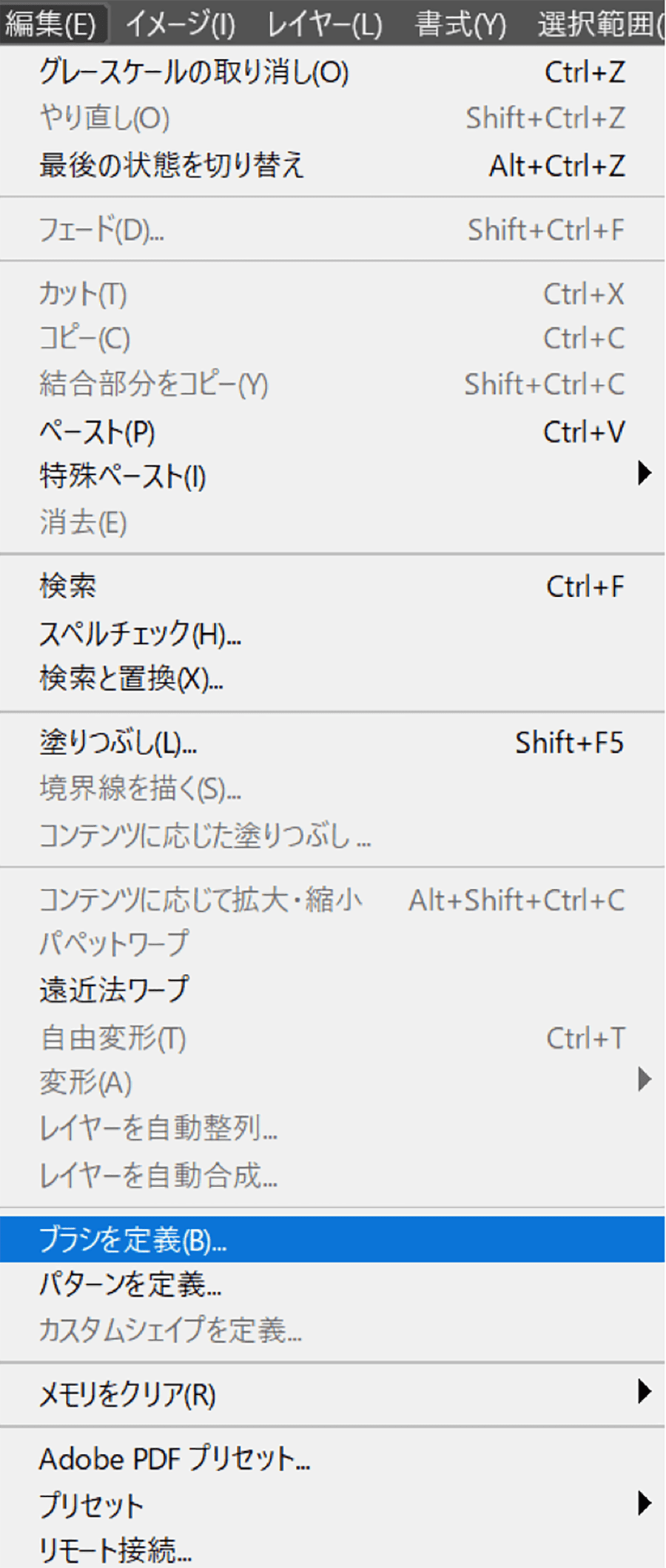Click グレースケールの取り消し(O) menu entry

coord(193,72)
